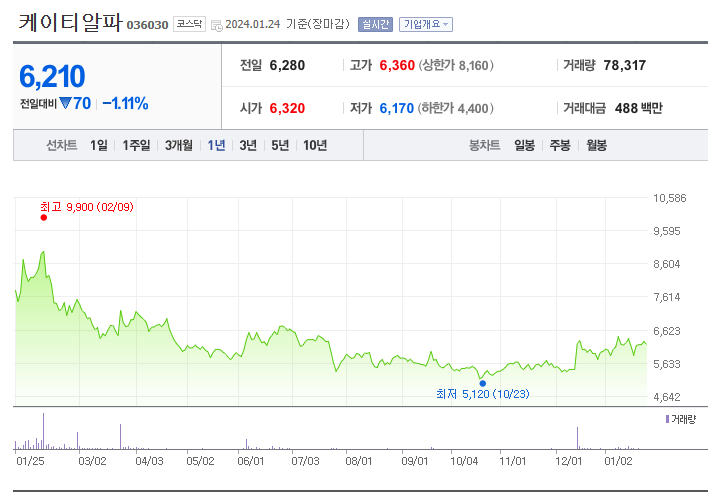Click the 상한가 8,160 text
Viewport: 708px width, 492px height.
point(456,65)
